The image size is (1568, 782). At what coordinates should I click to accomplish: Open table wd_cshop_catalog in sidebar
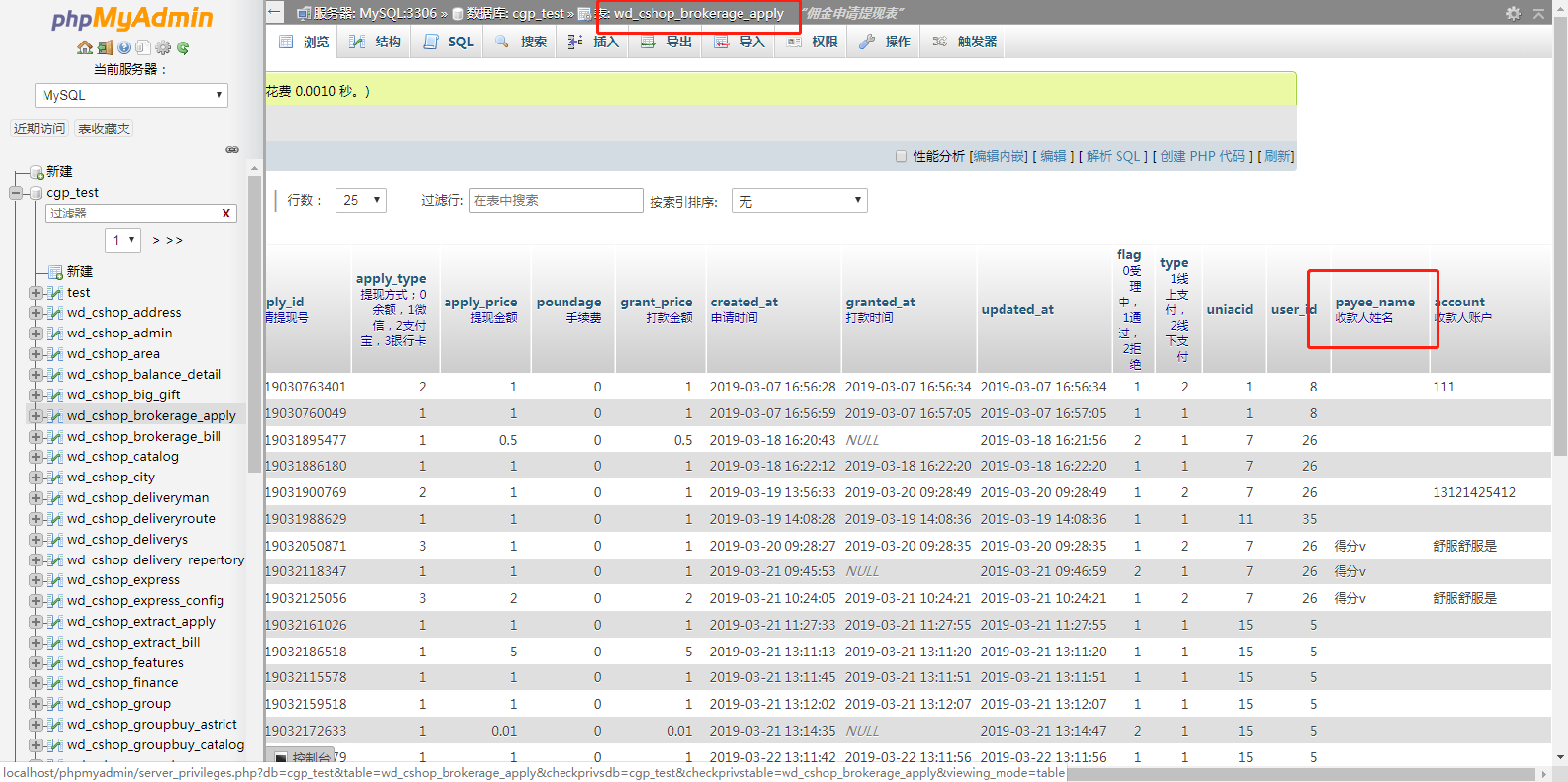[x=123, y=456]
